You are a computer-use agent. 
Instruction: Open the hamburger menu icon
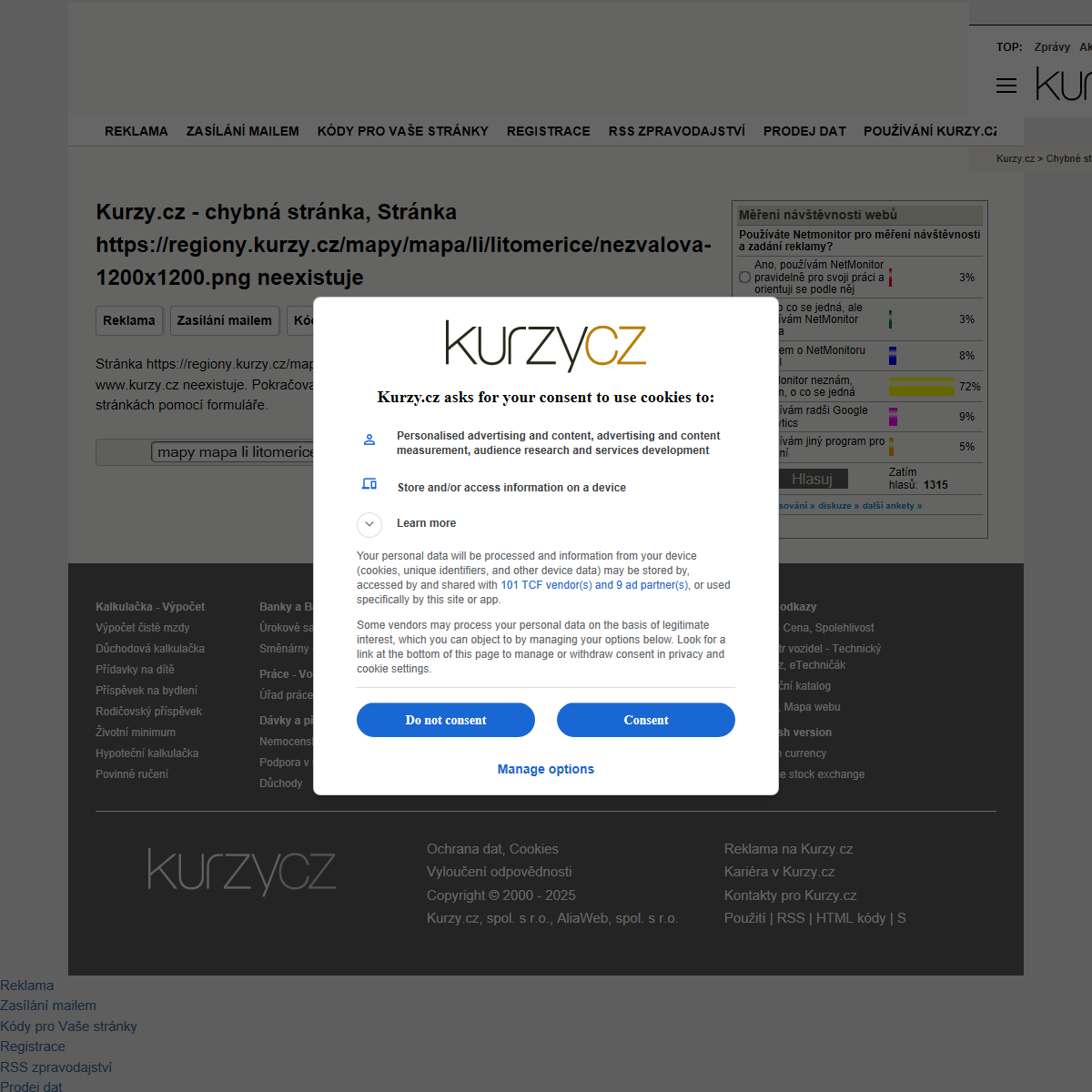pyautogui.click(x=1006, y=86)
